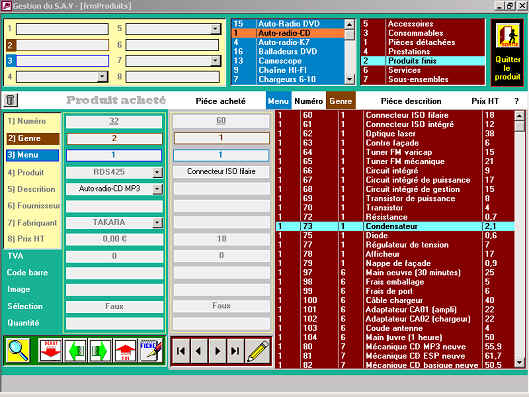This screenshot has height=397, width=529.
Task: Select 'Balladeurs DVD' in category list
Action: click(x=288, y=52)
